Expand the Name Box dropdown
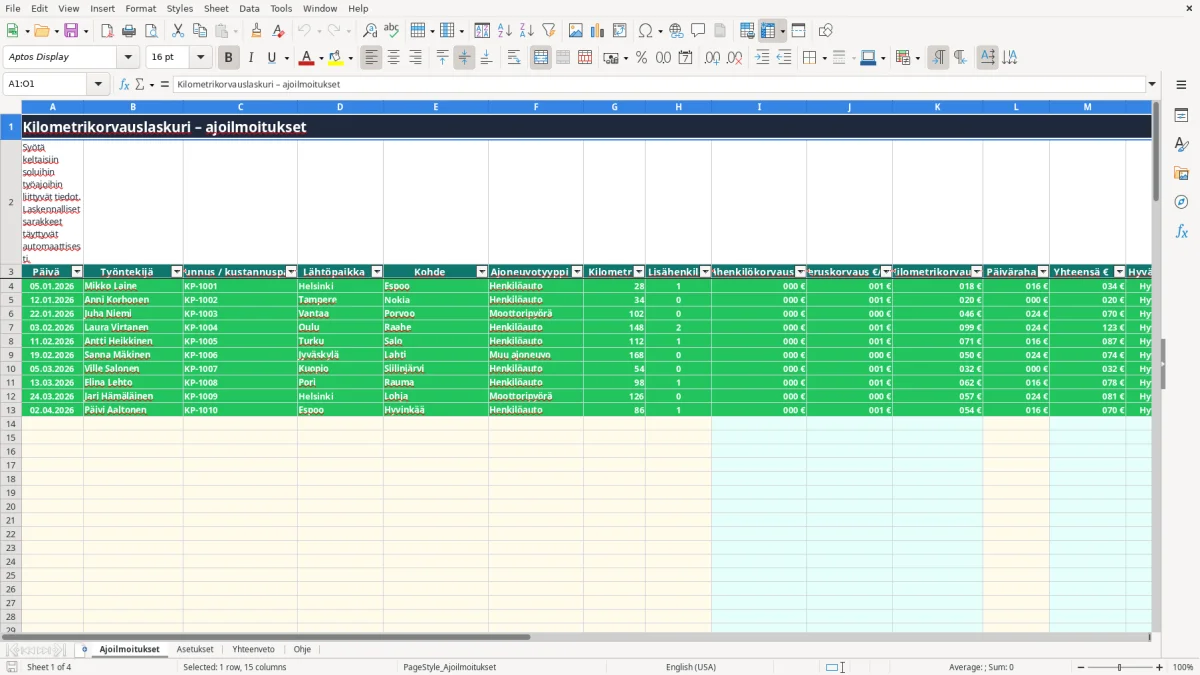The width and height of the screenshot is (1200, 675). [x=99, y=85]
